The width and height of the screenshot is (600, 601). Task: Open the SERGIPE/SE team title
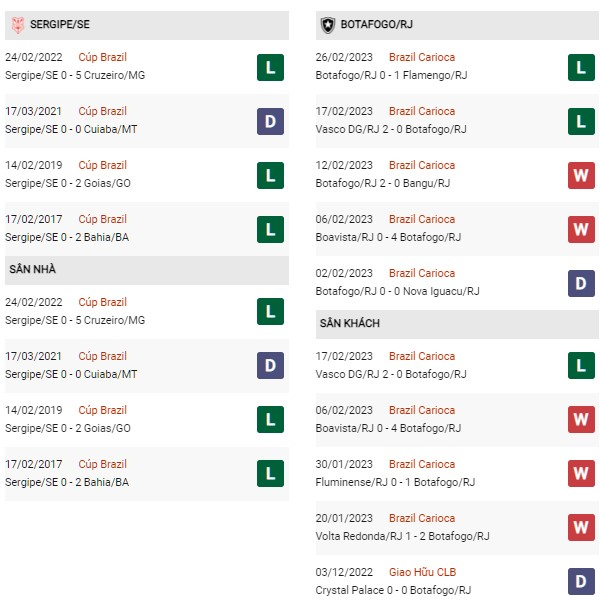coord(60,25)
